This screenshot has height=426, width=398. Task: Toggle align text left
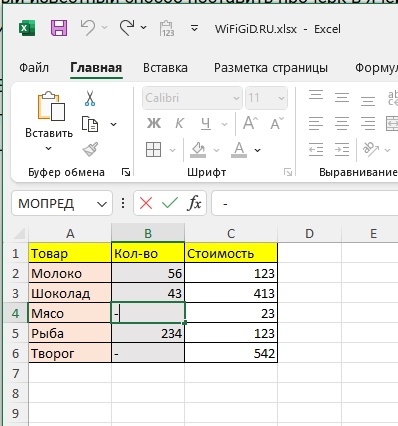pos(316,124)
